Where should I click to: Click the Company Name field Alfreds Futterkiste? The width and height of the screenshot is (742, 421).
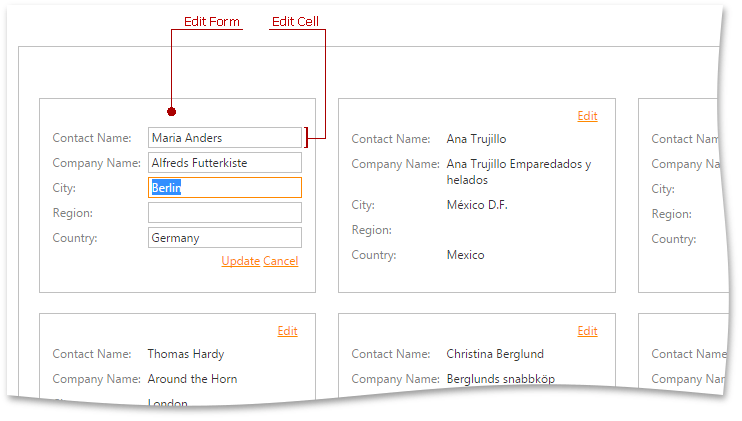[225, 163]
